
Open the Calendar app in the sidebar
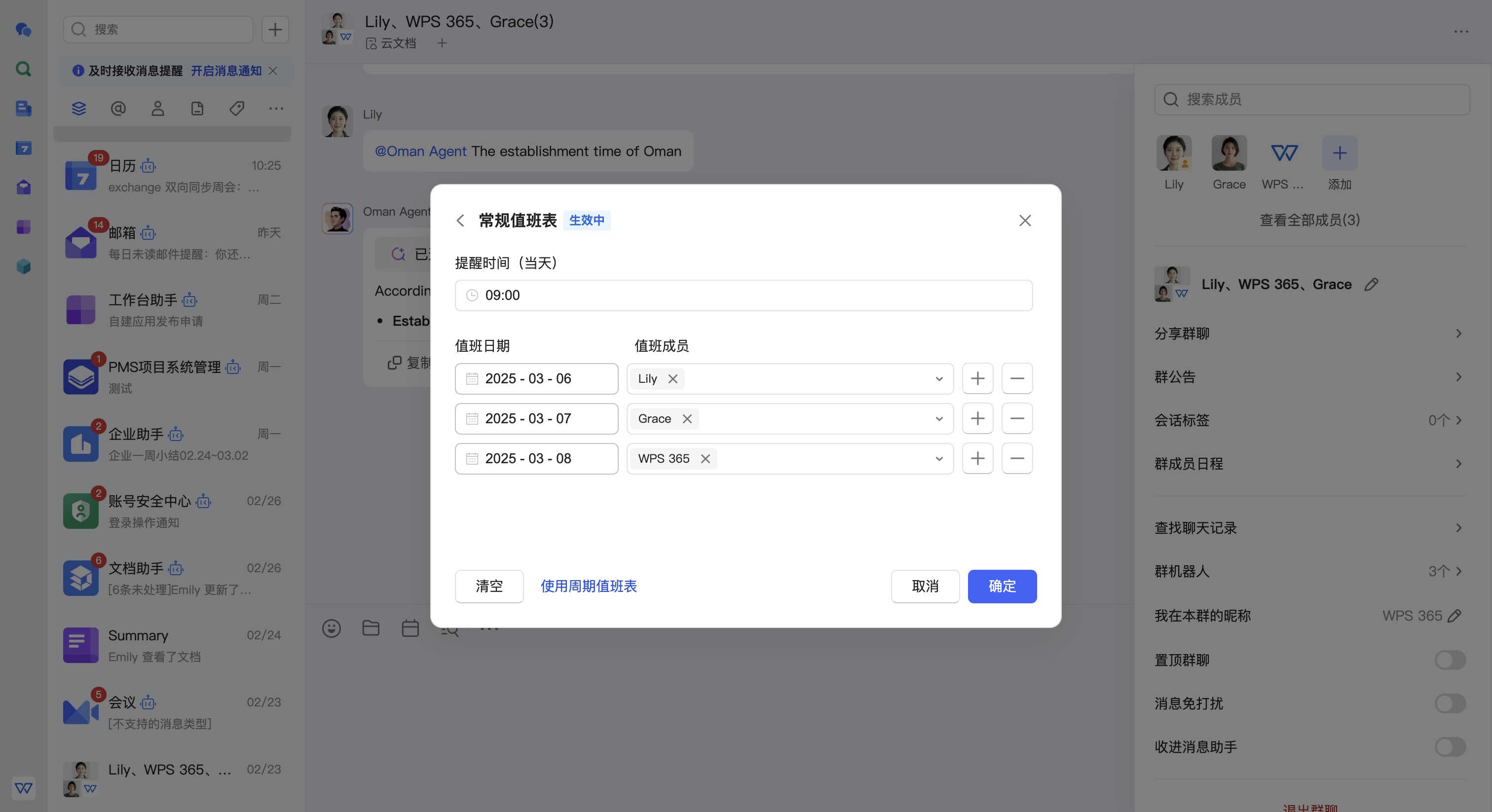point(23,148)
